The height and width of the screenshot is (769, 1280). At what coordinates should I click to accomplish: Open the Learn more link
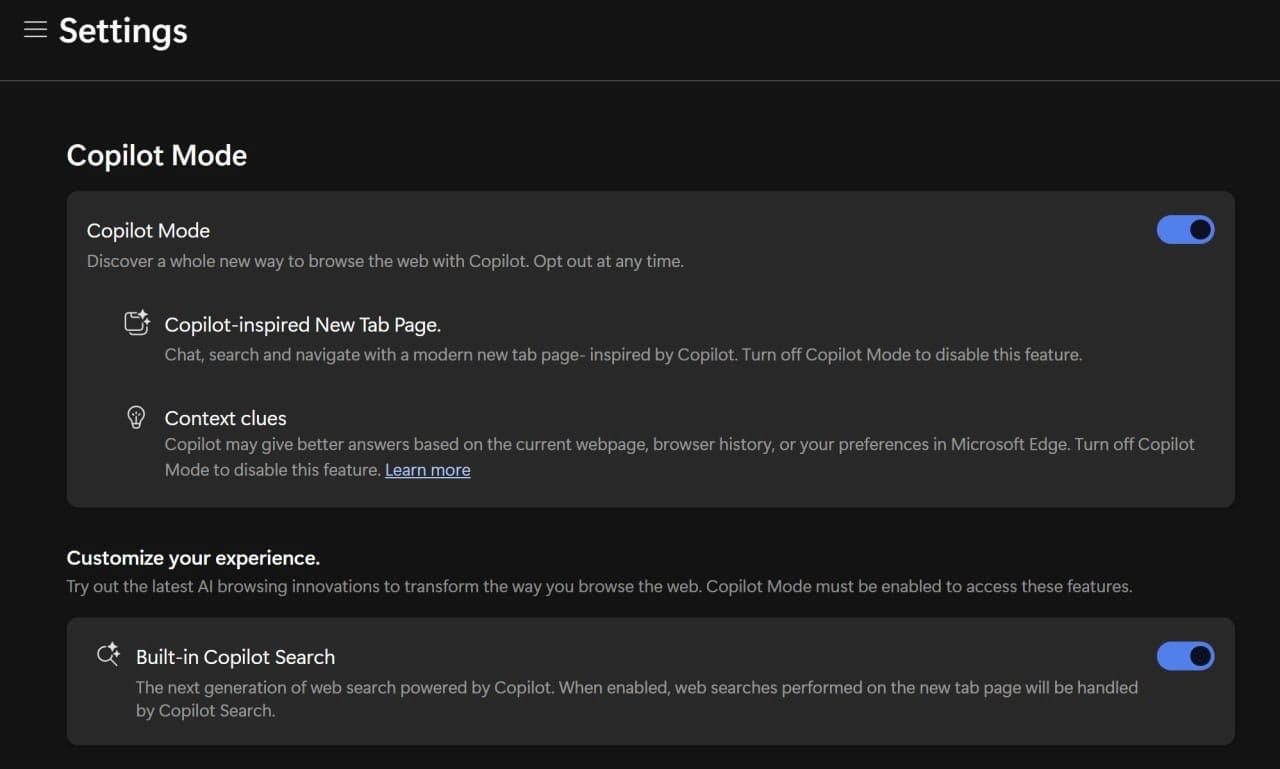pos(427,470)
